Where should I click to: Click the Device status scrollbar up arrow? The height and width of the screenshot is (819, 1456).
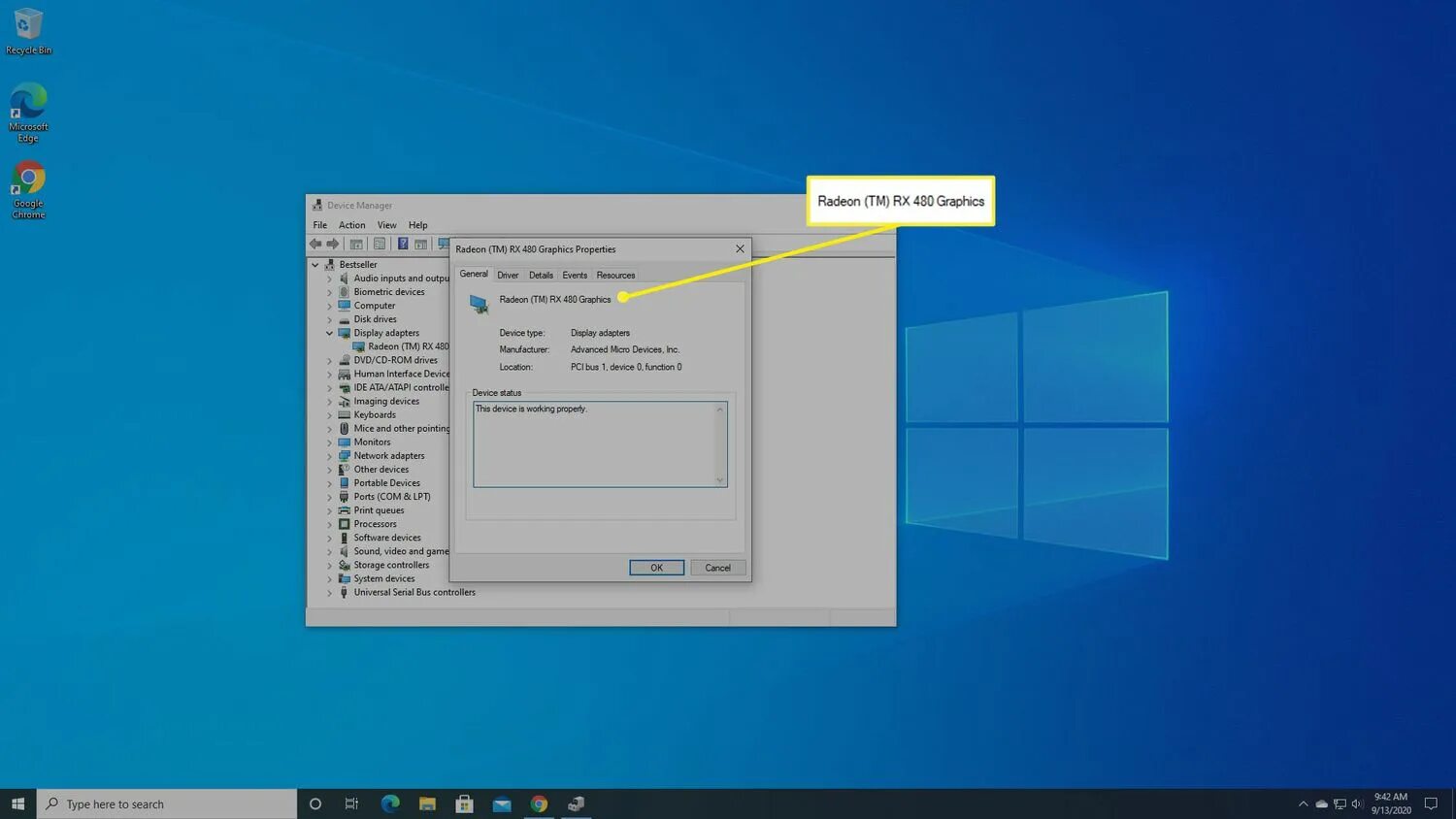pyautogui.click(x=720, y=409)
